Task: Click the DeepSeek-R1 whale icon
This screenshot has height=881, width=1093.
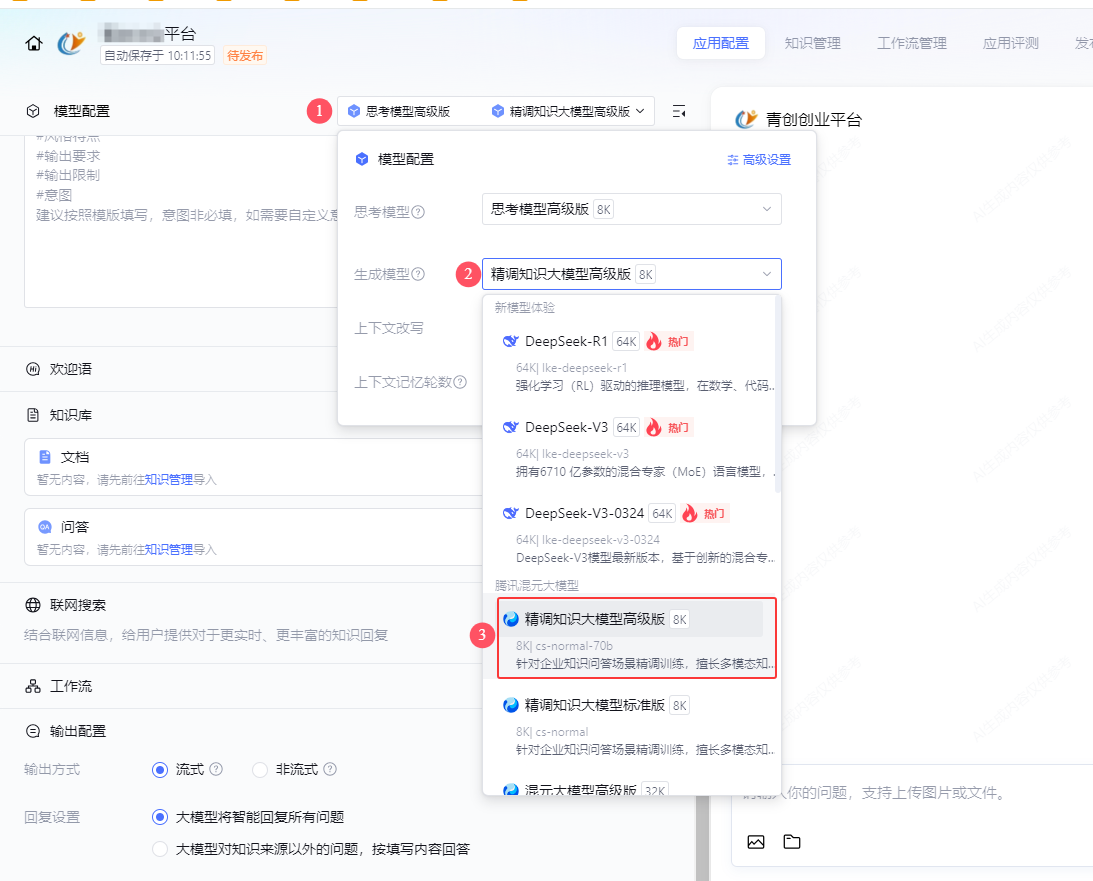Action: 510,341
